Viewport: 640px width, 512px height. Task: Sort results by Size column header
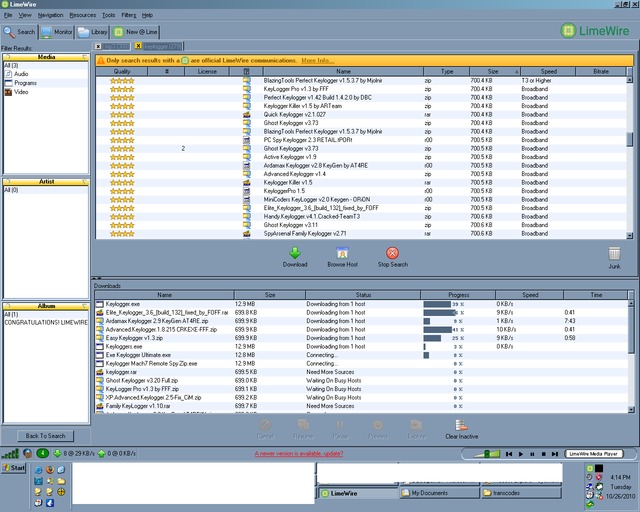pyautogui.click(x=495, y=71)
